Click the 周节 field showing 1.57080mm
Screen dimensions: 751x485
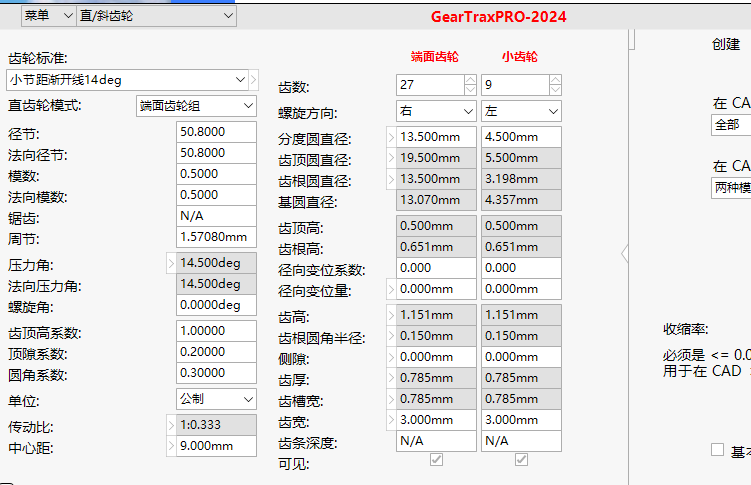[216, 237]
